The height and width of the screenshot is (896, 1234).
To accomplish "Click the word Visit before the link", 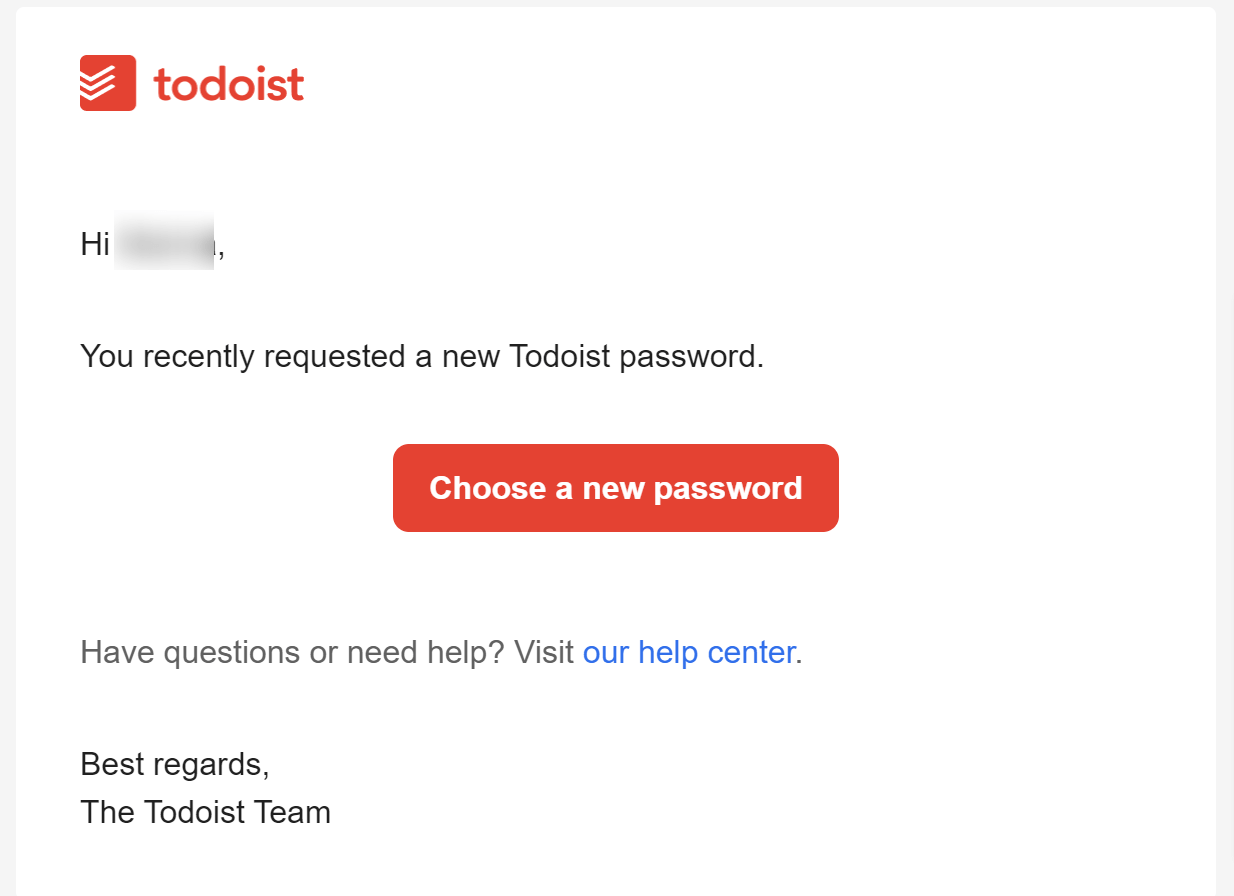I will (544, 652).
